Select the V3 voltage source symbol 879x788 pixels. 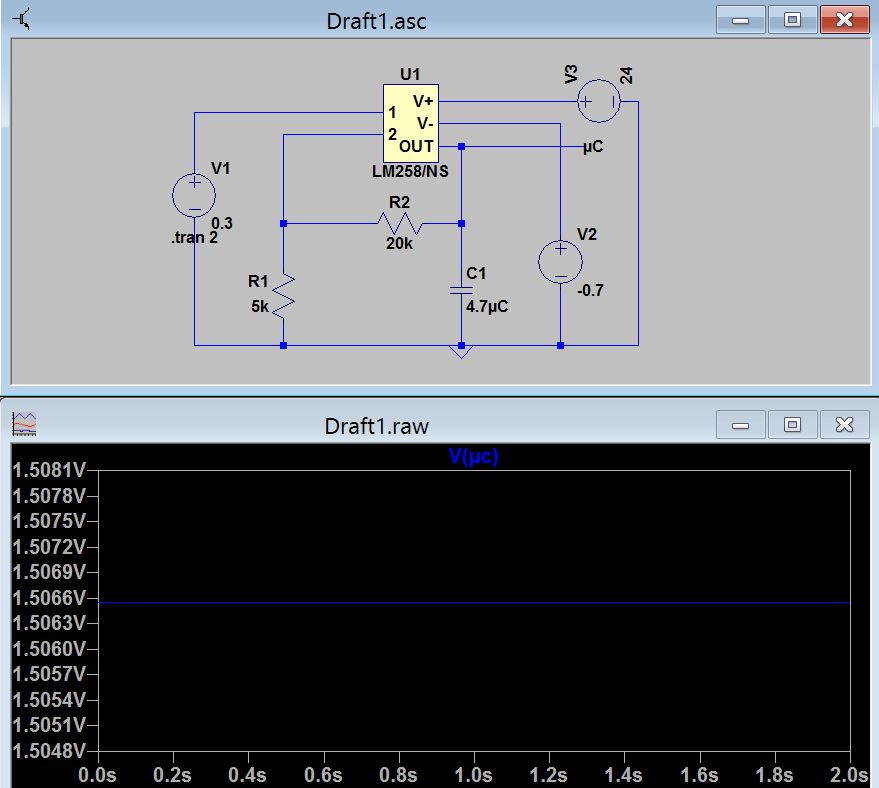[601, 101]
